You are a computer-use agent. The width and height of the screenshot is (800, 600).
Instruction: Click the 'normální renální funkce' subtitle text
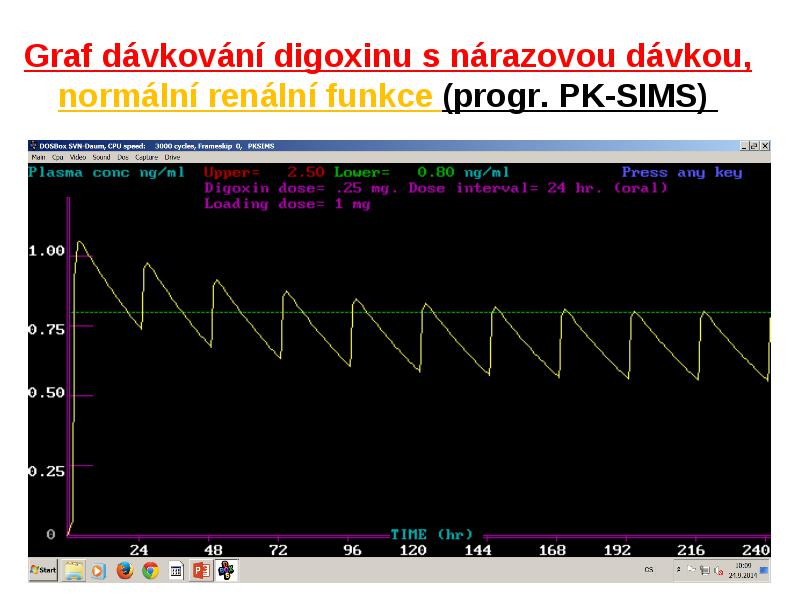[x=245, y=96]
